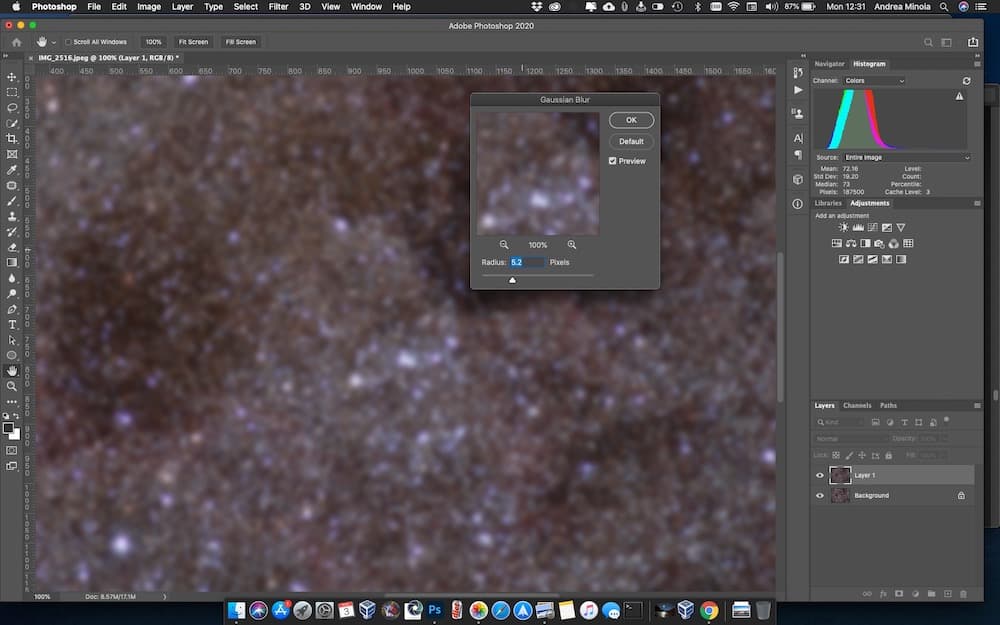
Task: Select the Crop tool
Action: (12, 139)
